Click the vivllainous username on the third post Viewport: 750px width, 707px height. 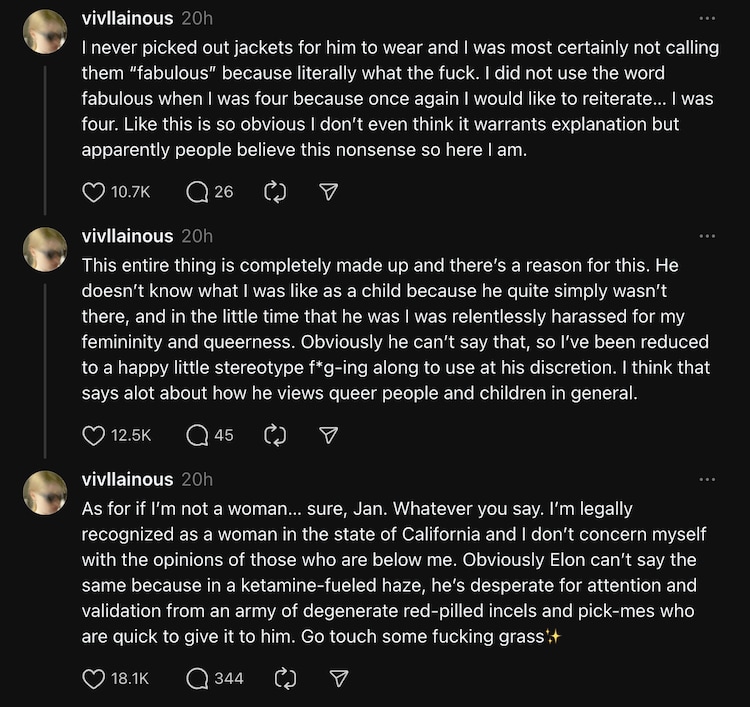[126, 480]
